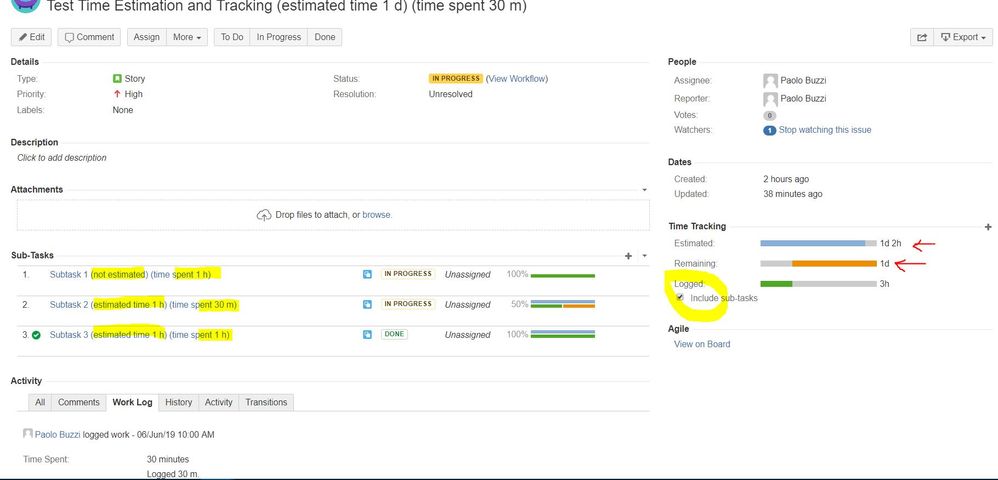Click Time Tracking plus icon to log work
This screenshot has height=480, width=998.
[988, 227]
